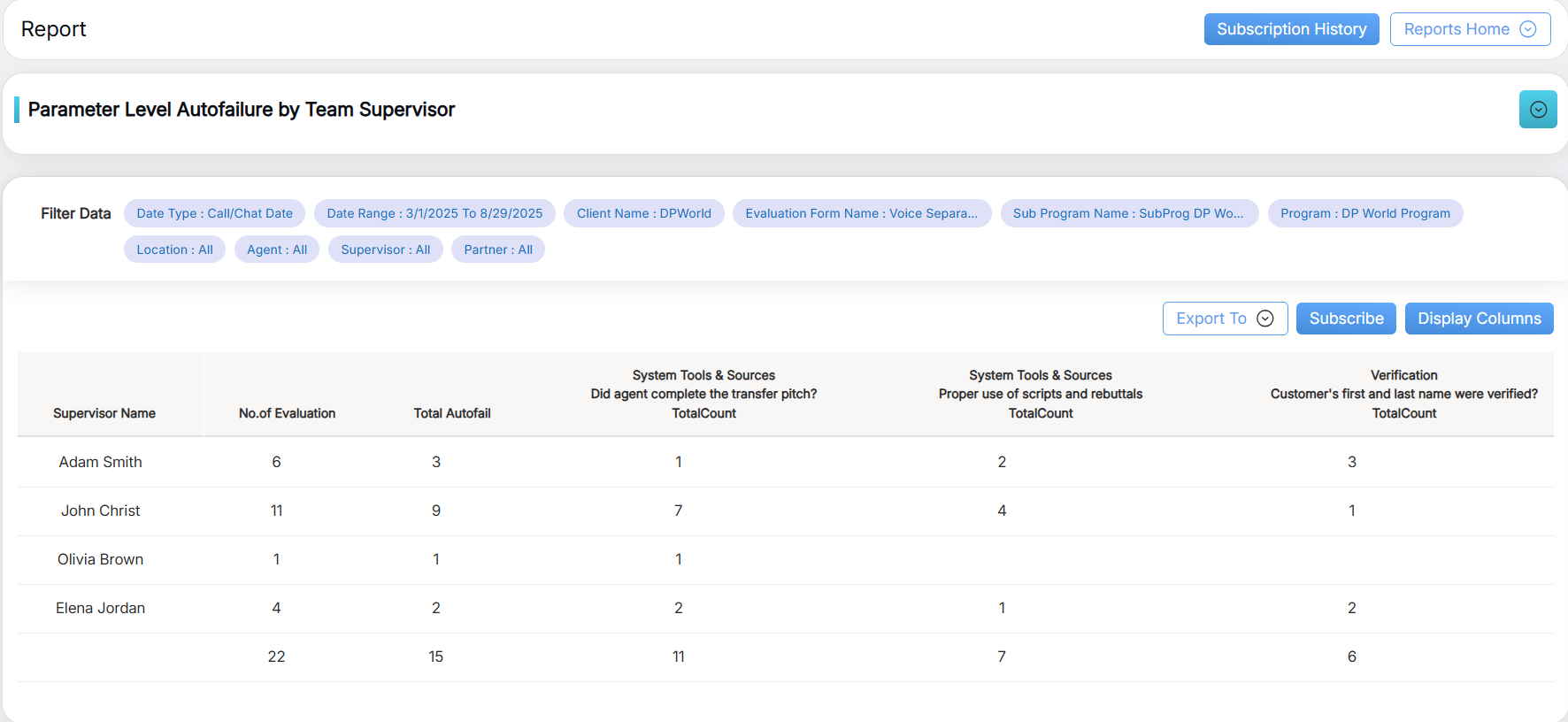This screenshot has height=722, width=1568.
Task: Select the Date Type filter chip
Action: point(214,213)
